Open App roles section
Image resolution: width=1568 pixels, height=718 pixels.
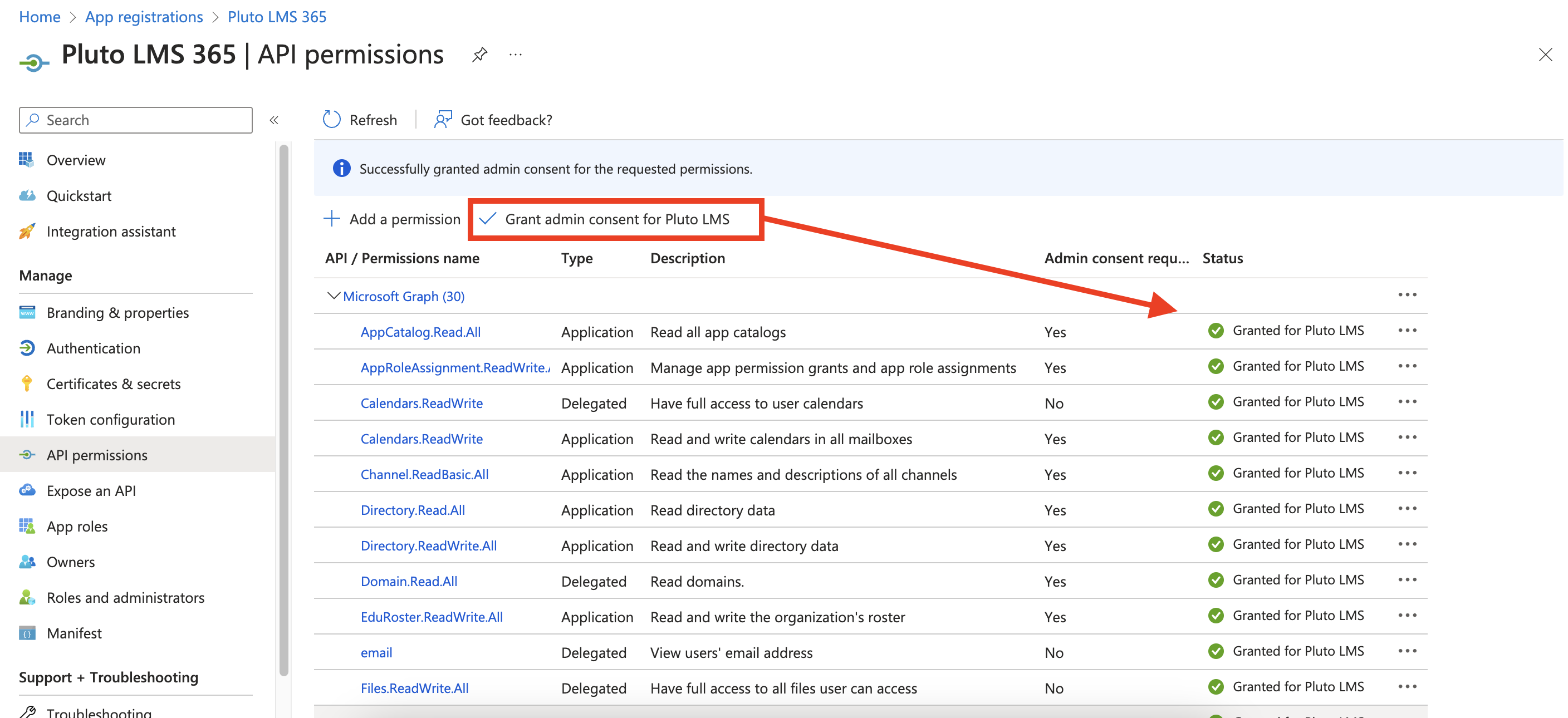(77, 527)
